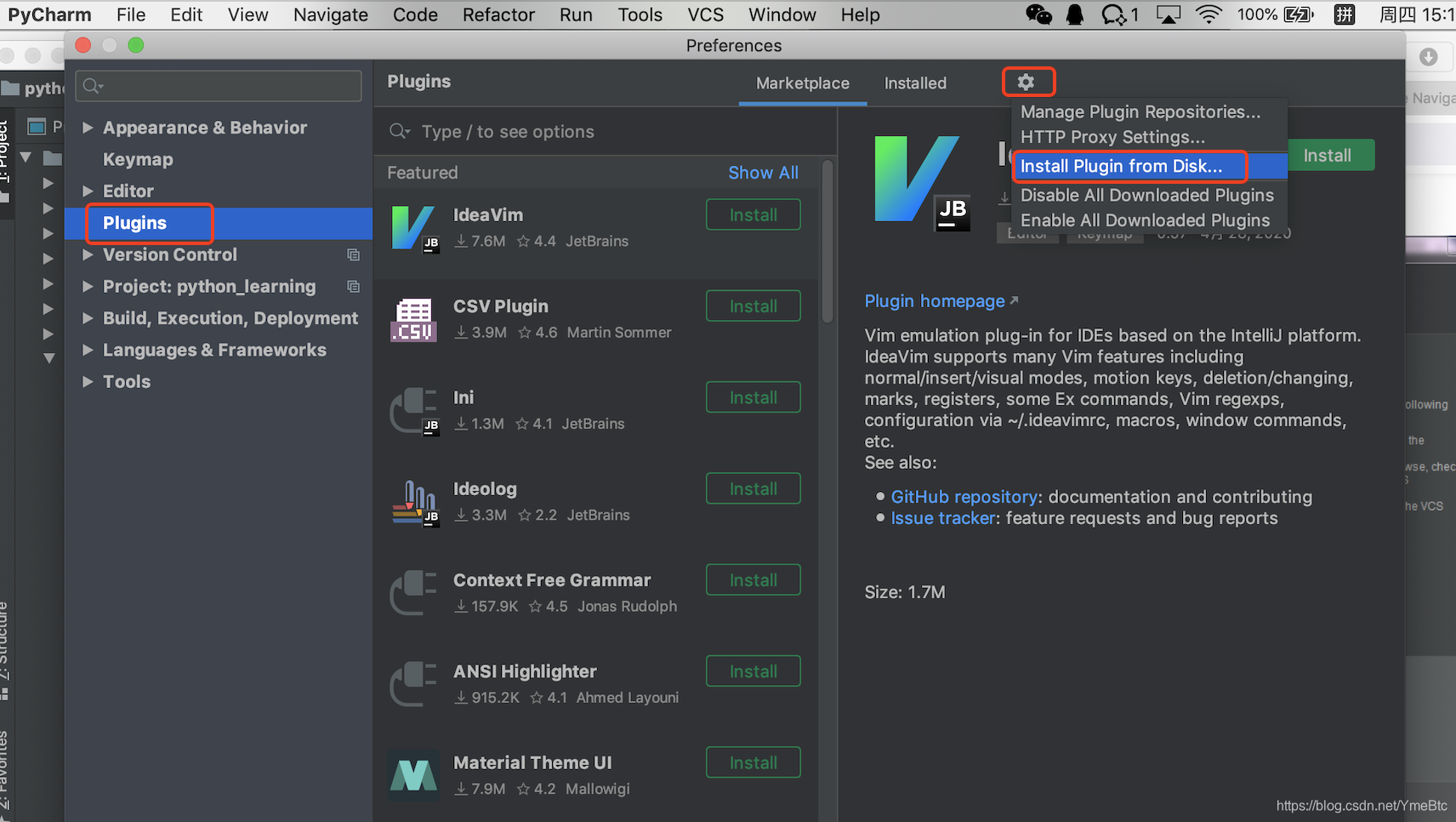Click the input method icon in menu bar
This screenshot has width=1456, height=822.
click(x=1345, y=14)
